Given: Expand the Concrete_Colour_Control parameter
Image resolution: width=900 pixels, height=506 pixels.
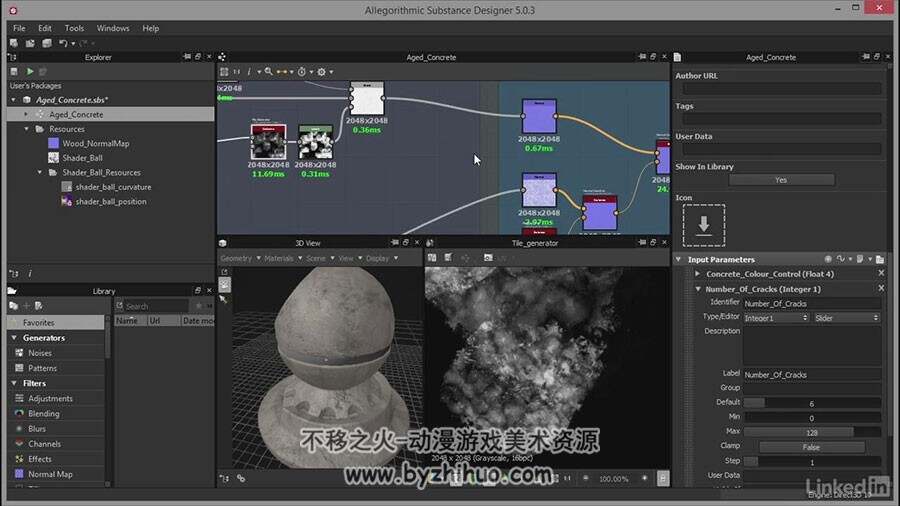Looking at the screenshot, I should 697,274.
